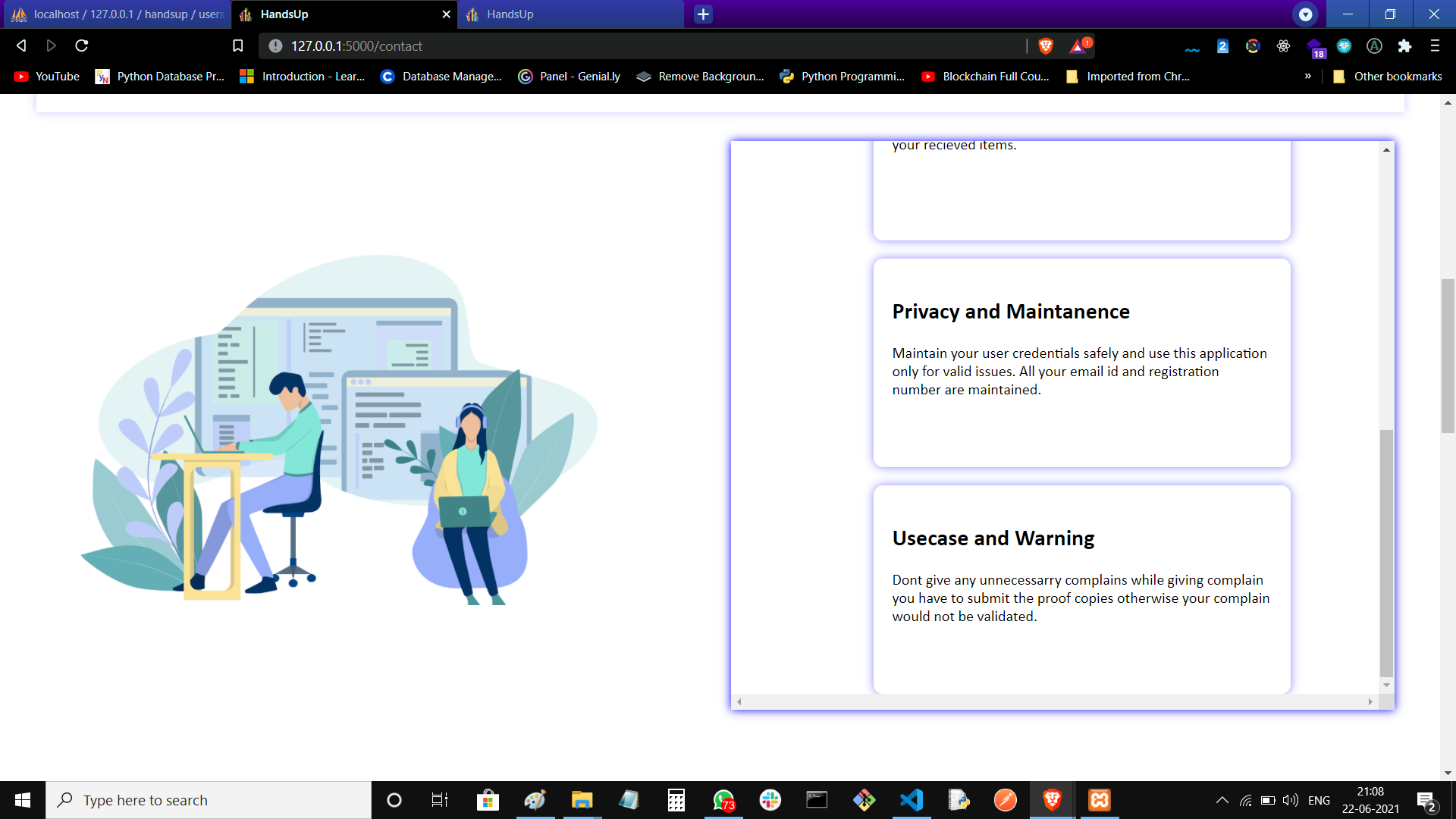The height and width of the screenshot is (819, 1456).
Task: Click the browser forward arrow
Action: tap(51, 46)
